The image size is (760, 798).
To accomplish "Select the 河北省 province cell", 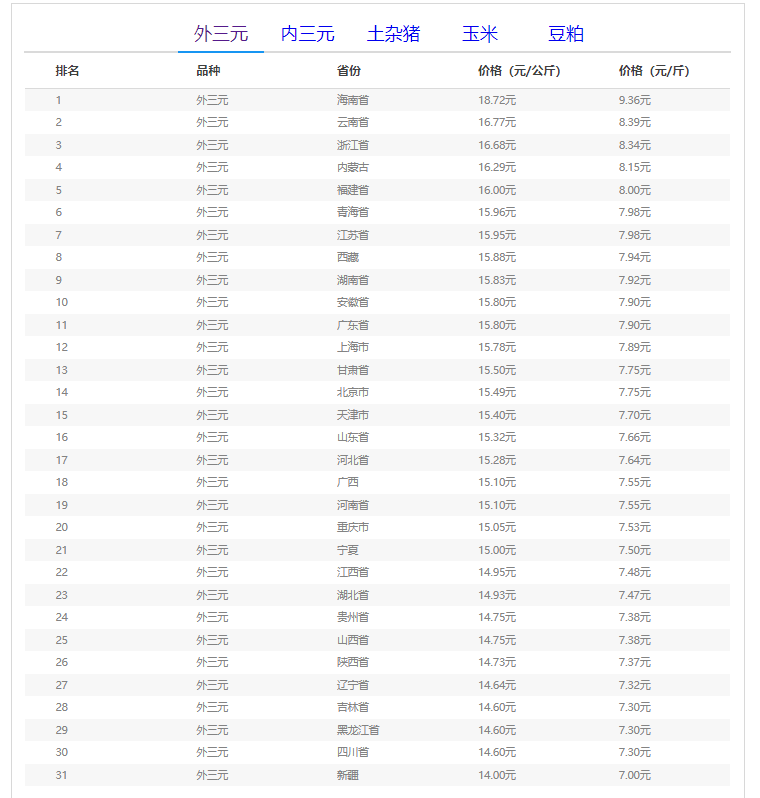I will tap(353, 461).
